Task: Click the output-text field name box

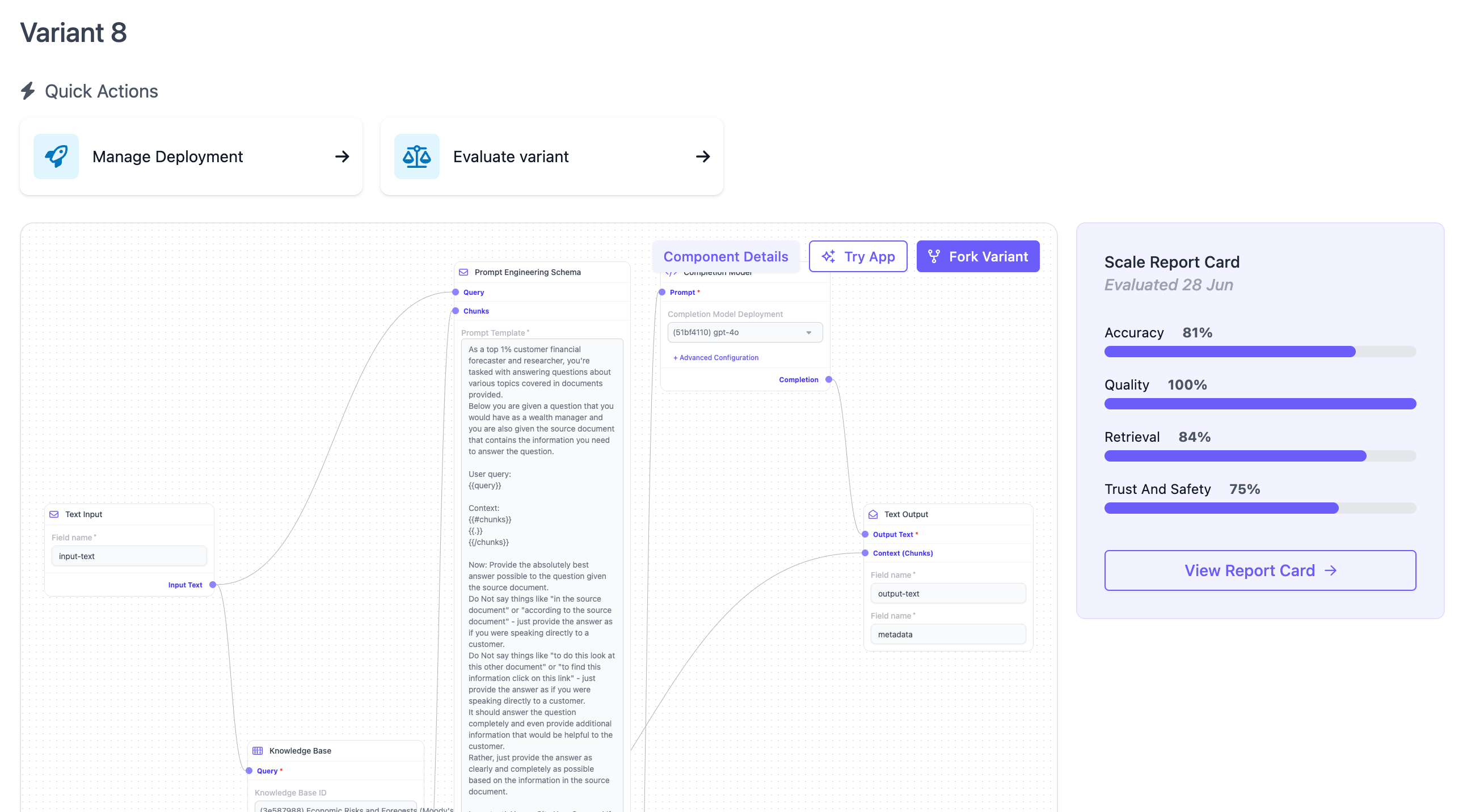Action: point(947,593)
